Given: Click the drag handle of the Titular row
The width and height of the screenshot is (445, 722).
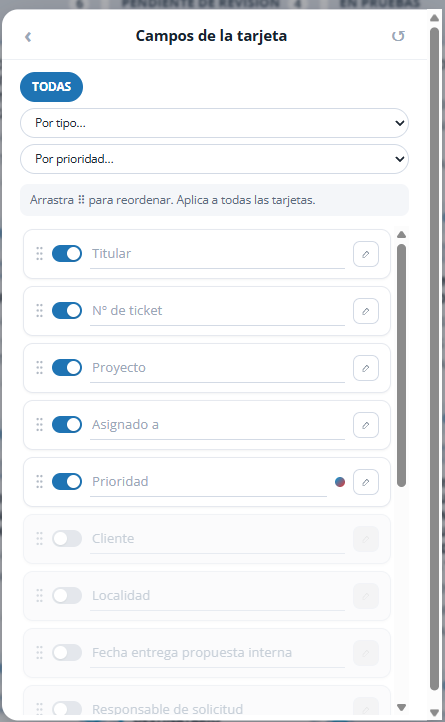Looking at the screenshot, I should tap(40, 254).
